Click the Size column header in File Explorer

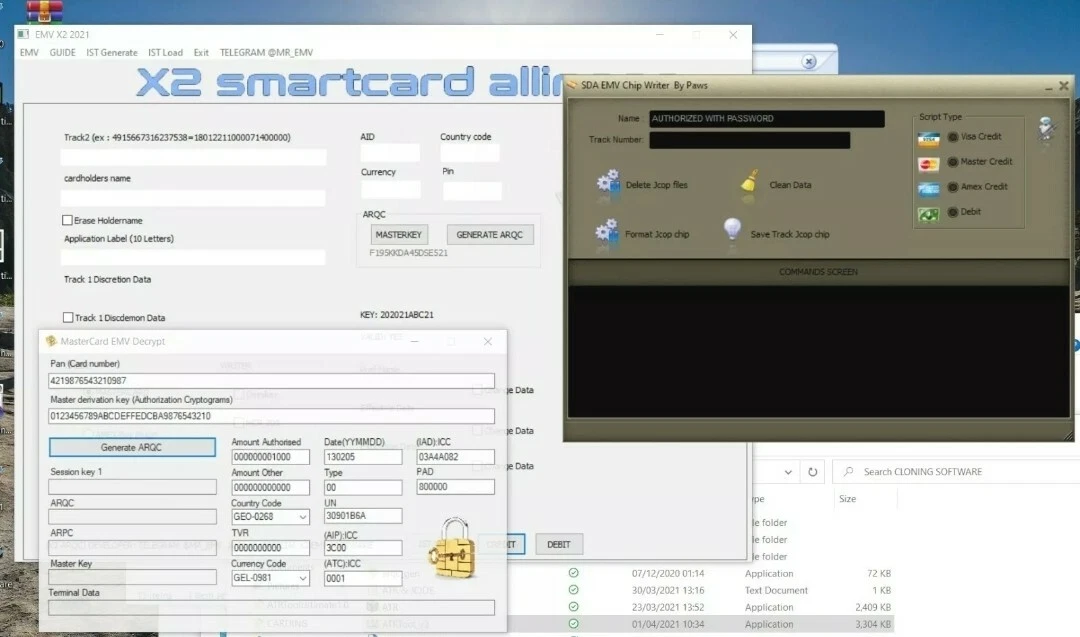[848, 499]
